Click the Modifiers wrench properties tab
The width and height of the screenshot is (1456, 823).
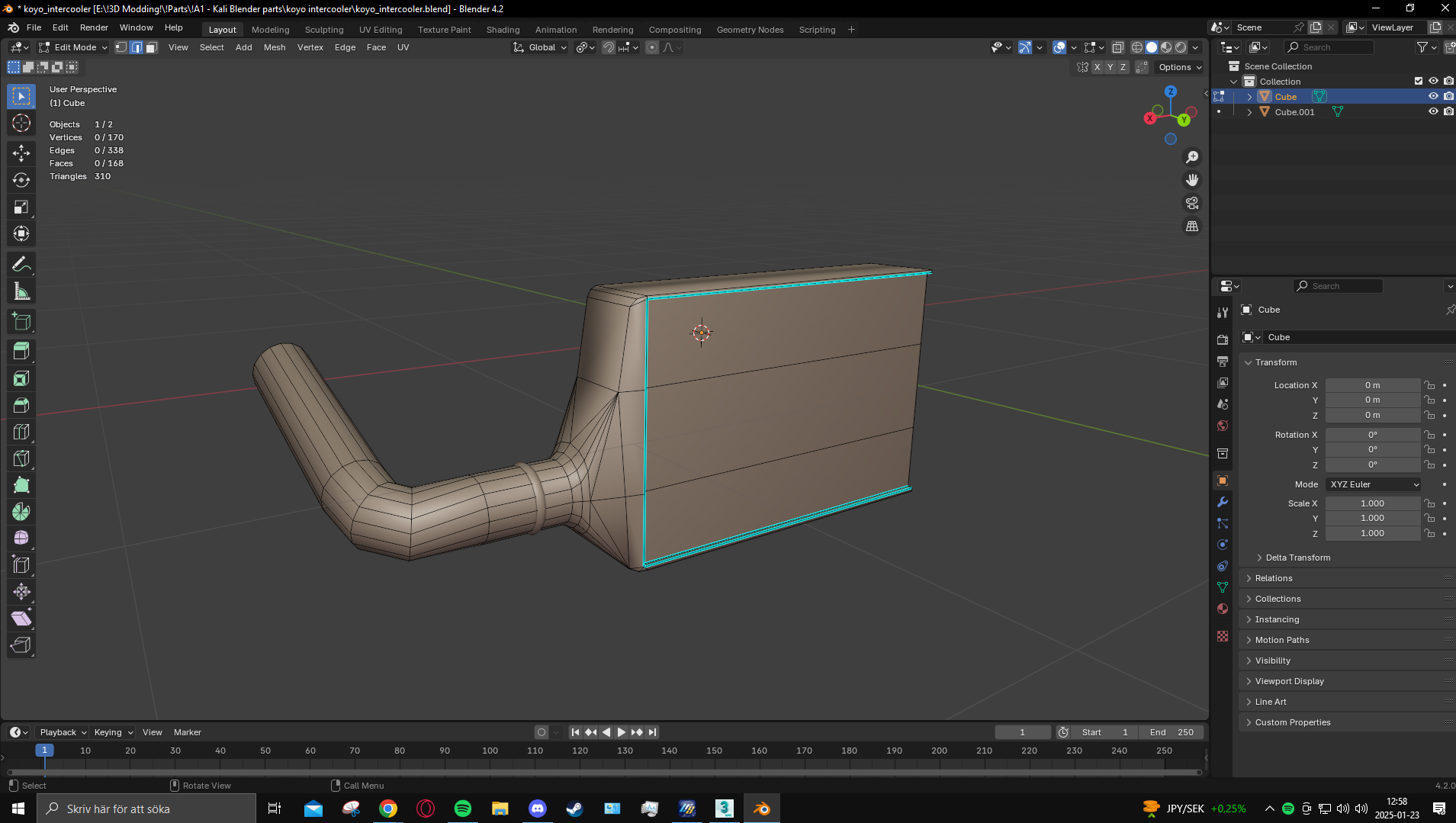[1223, 502]
